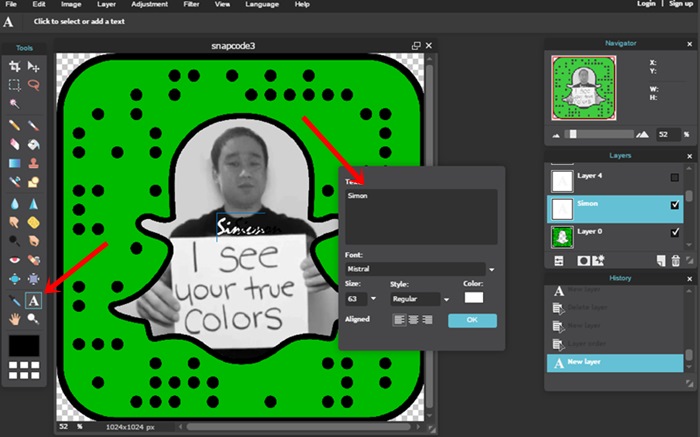Viewport: 700px width, 437px height.
Task: Open the Language menu
Action: pos(262,4)
